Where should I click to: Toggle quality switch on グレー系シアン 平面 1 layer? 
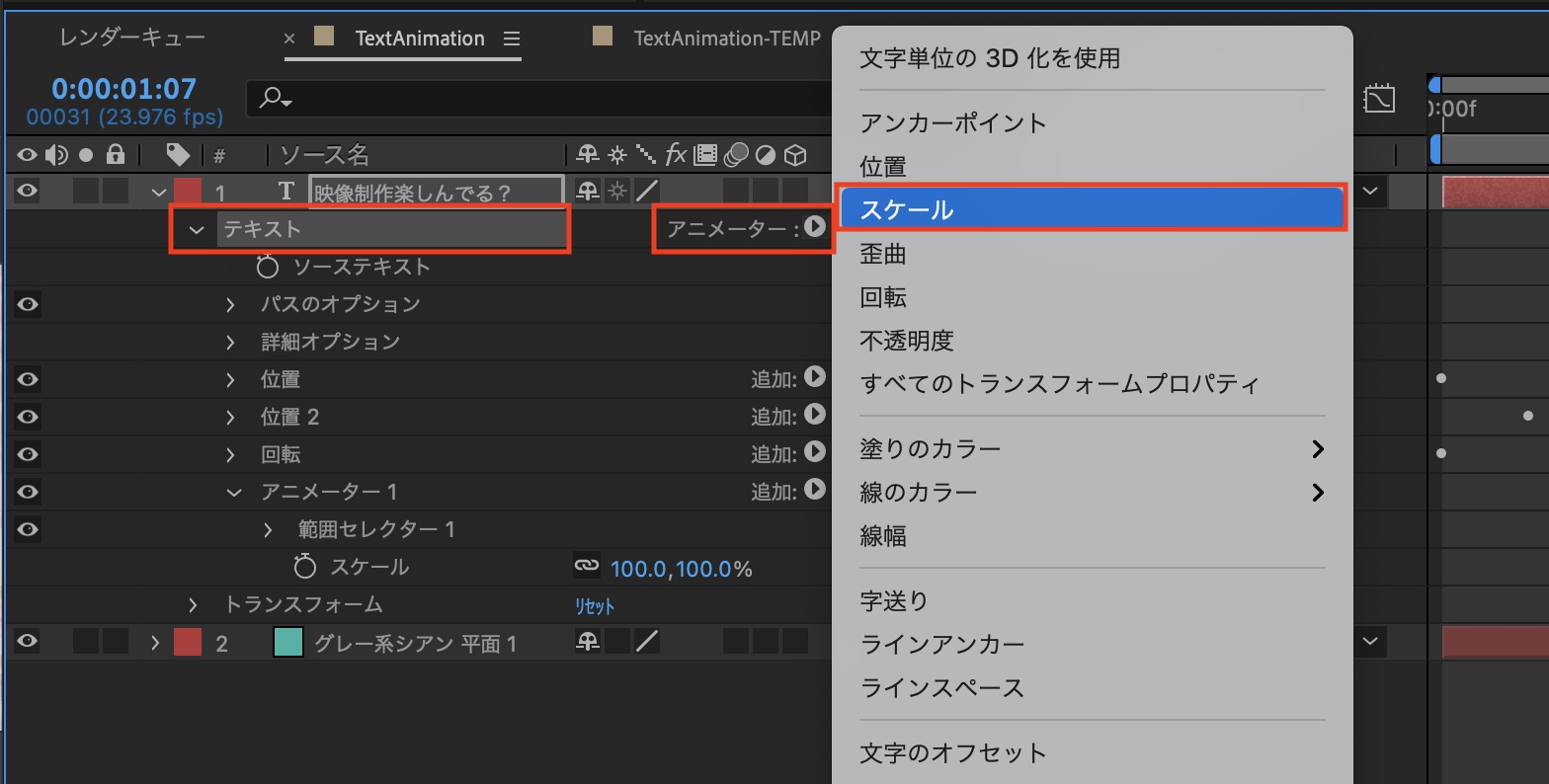coord(647,643)
